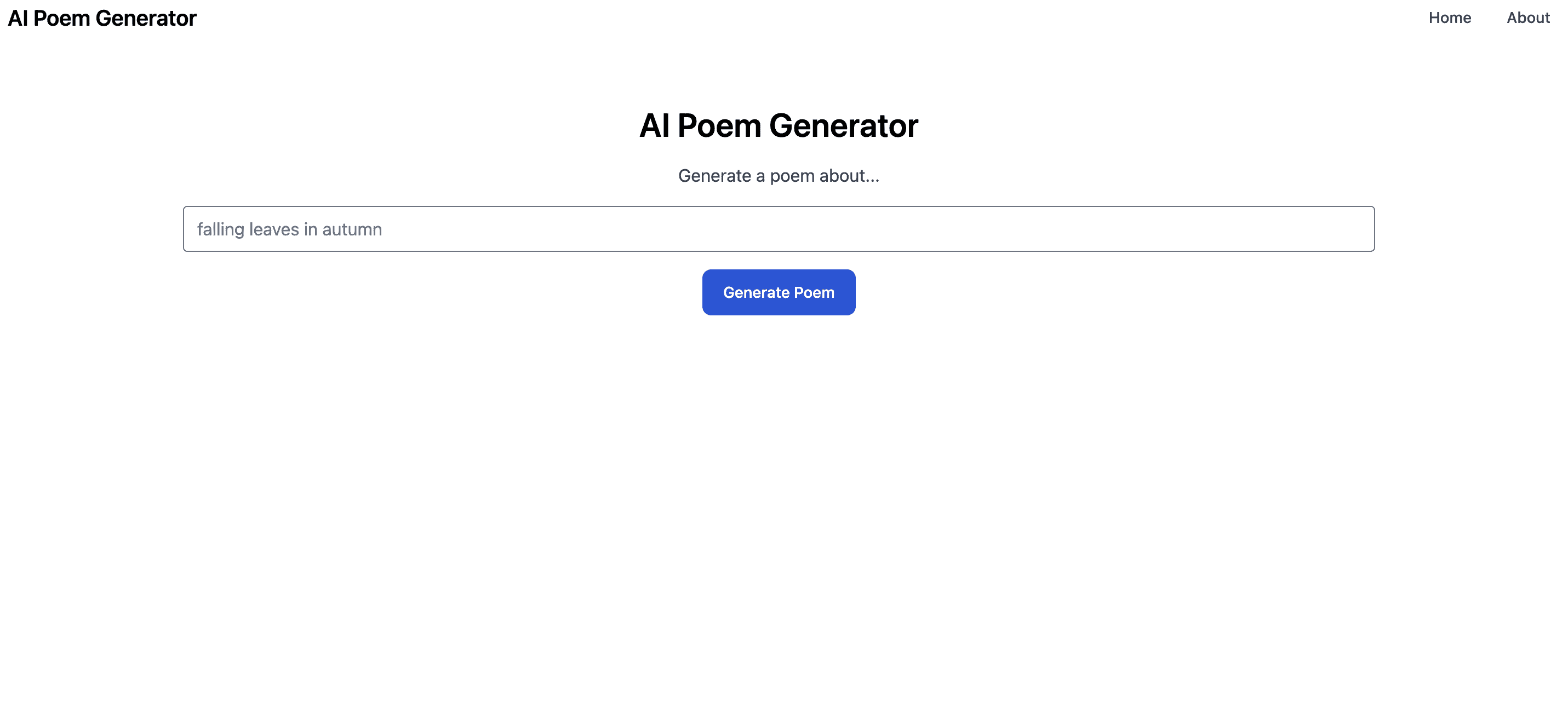Click the leftmost header element

101,18
